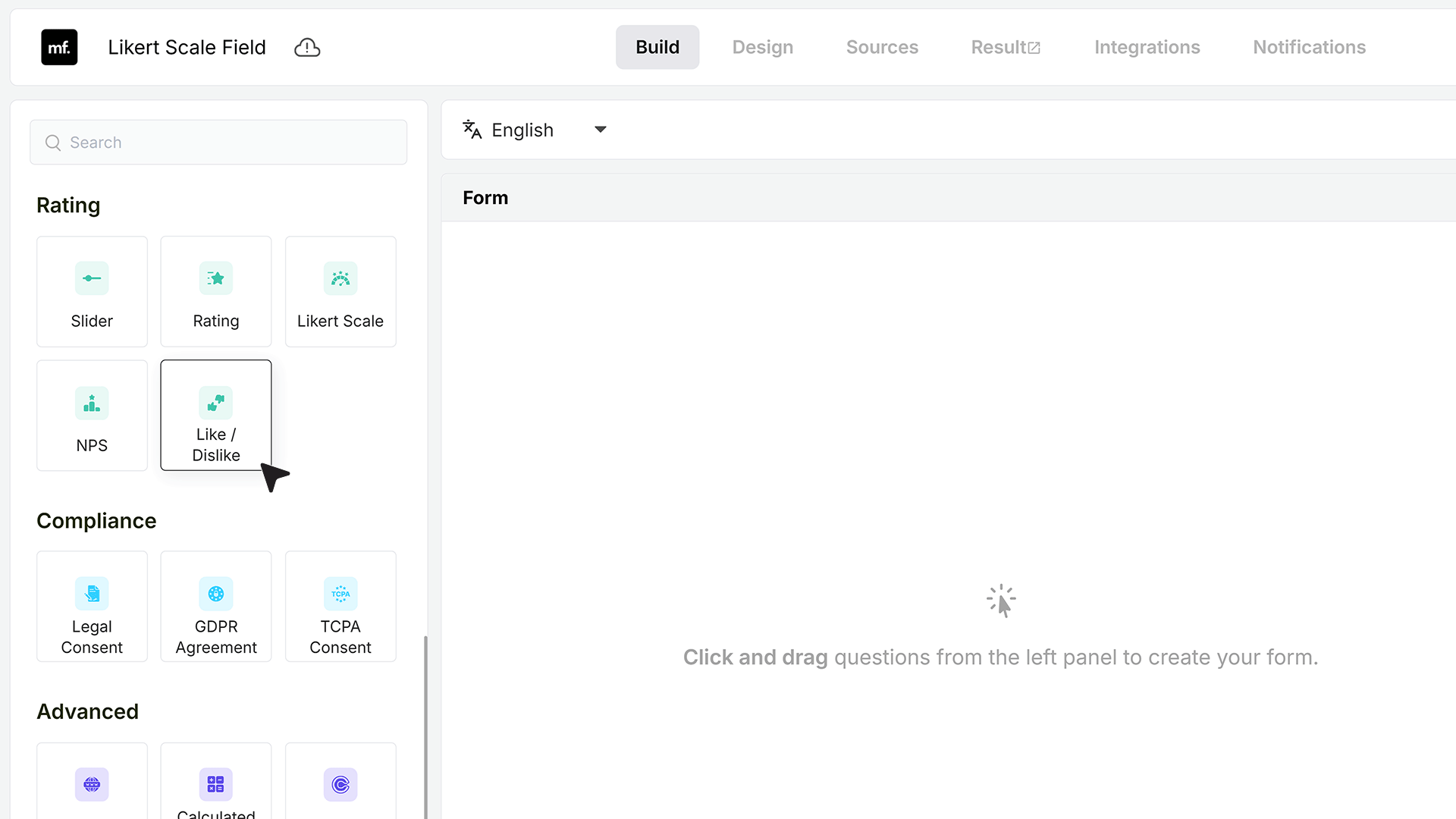This screenshot has height=819, width=1456.
Task: Click the Advanced section heading
Action: click(x=87, y=711)
